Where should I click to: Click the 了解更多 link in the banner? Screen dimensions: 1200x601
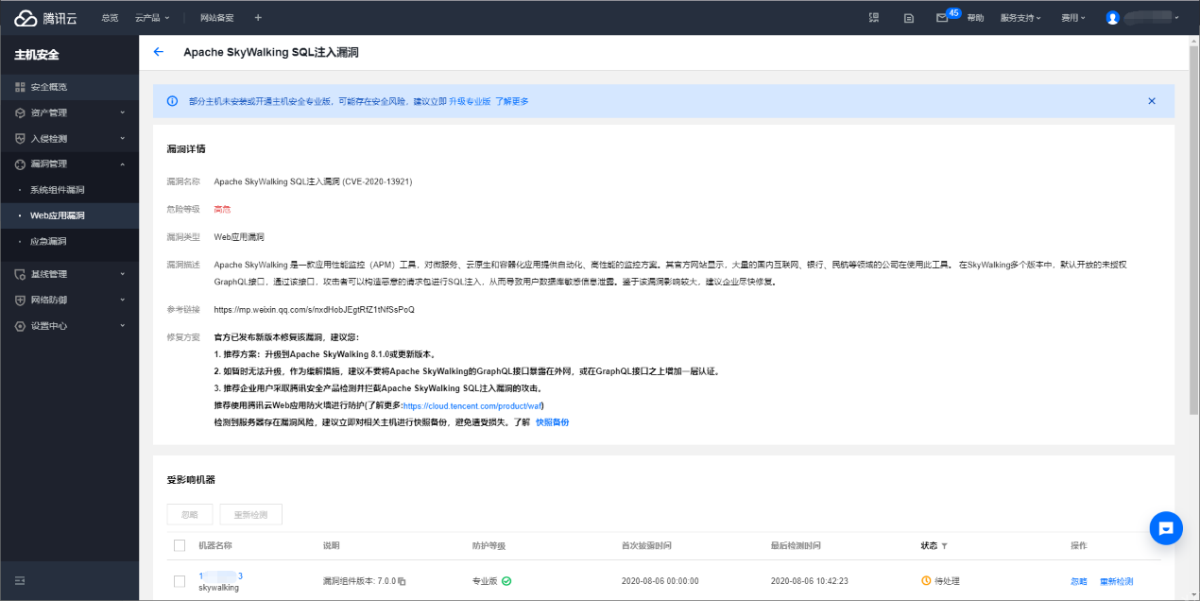click(512, 101)
